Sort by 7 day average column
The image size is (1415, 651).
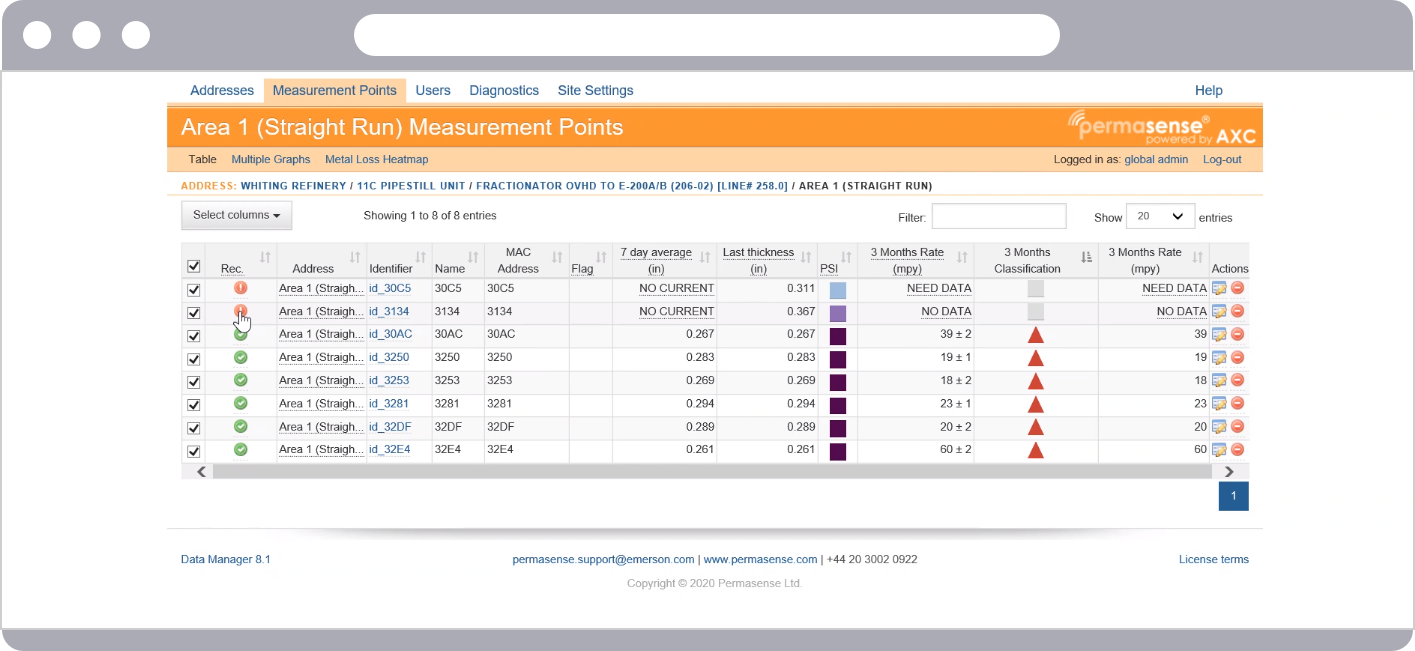665,260
